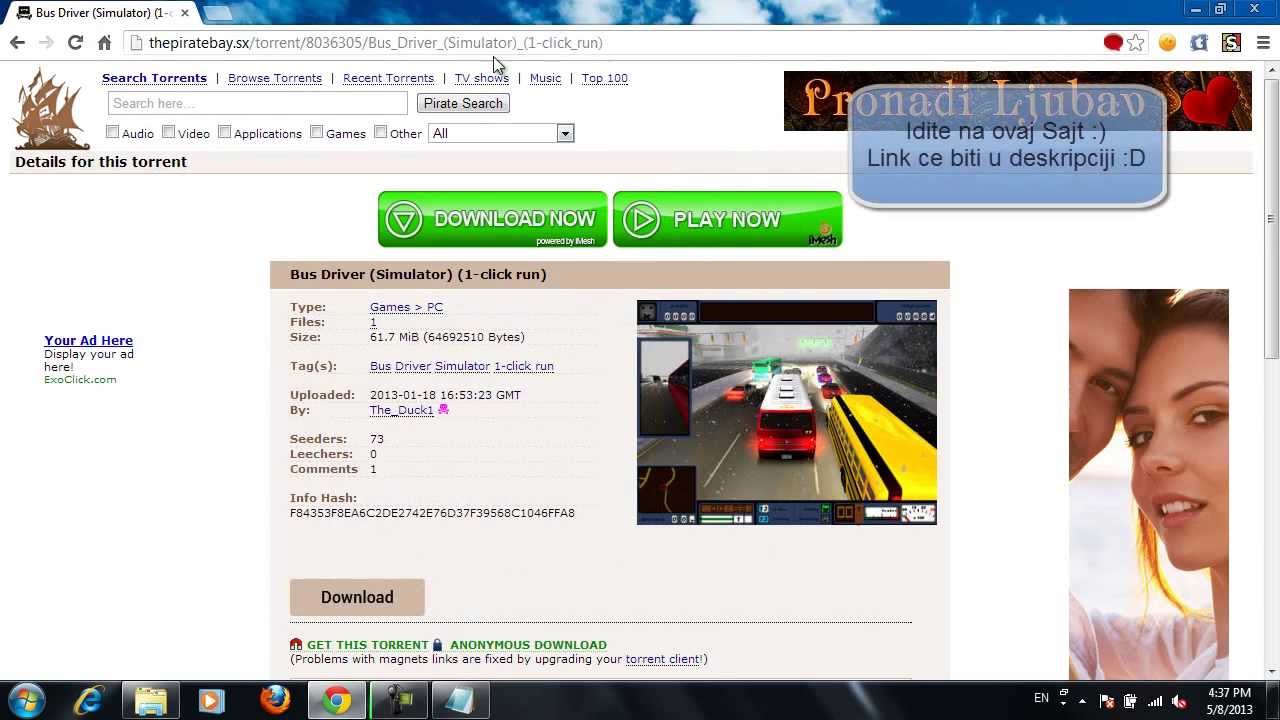Launch Firefox from the taskbar
The image size is (1280, 720).
(x=275, y=700)
